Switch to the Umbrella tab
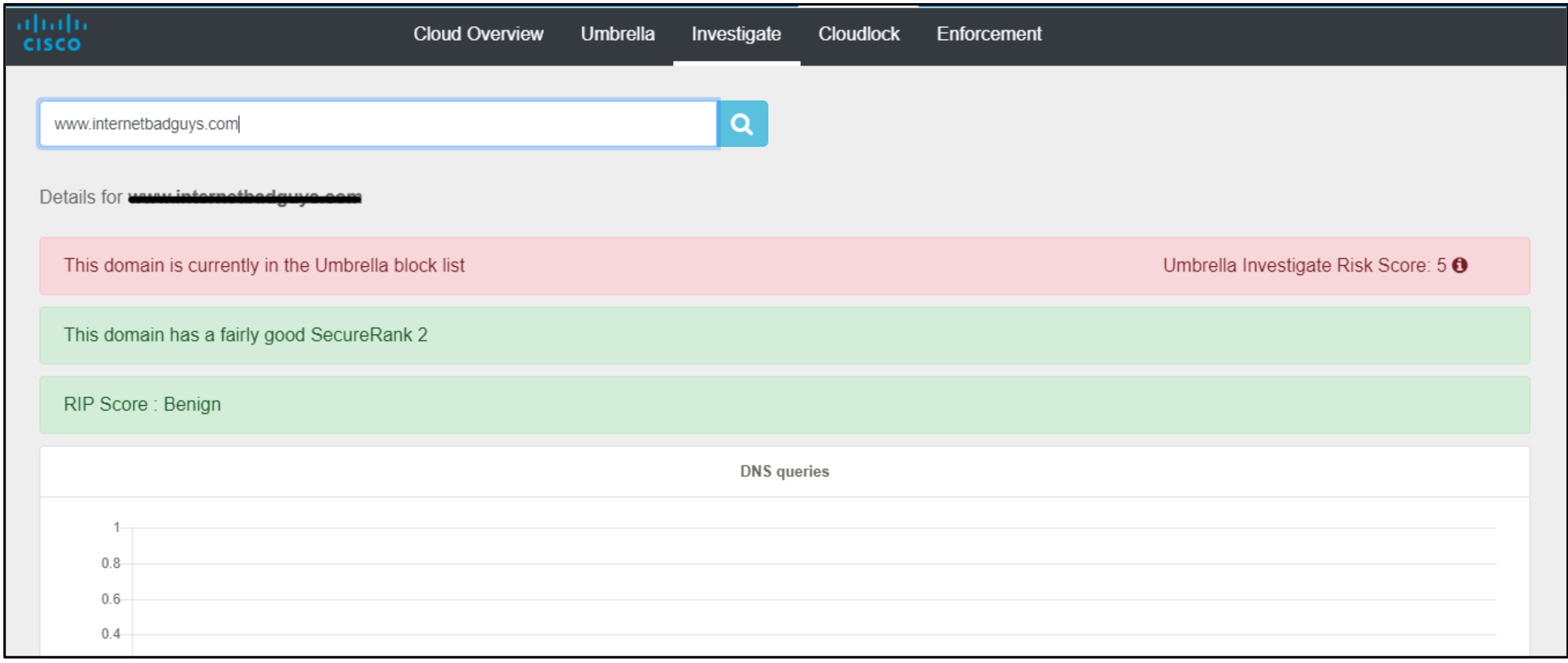1568x663 pixels. (618, 34)
